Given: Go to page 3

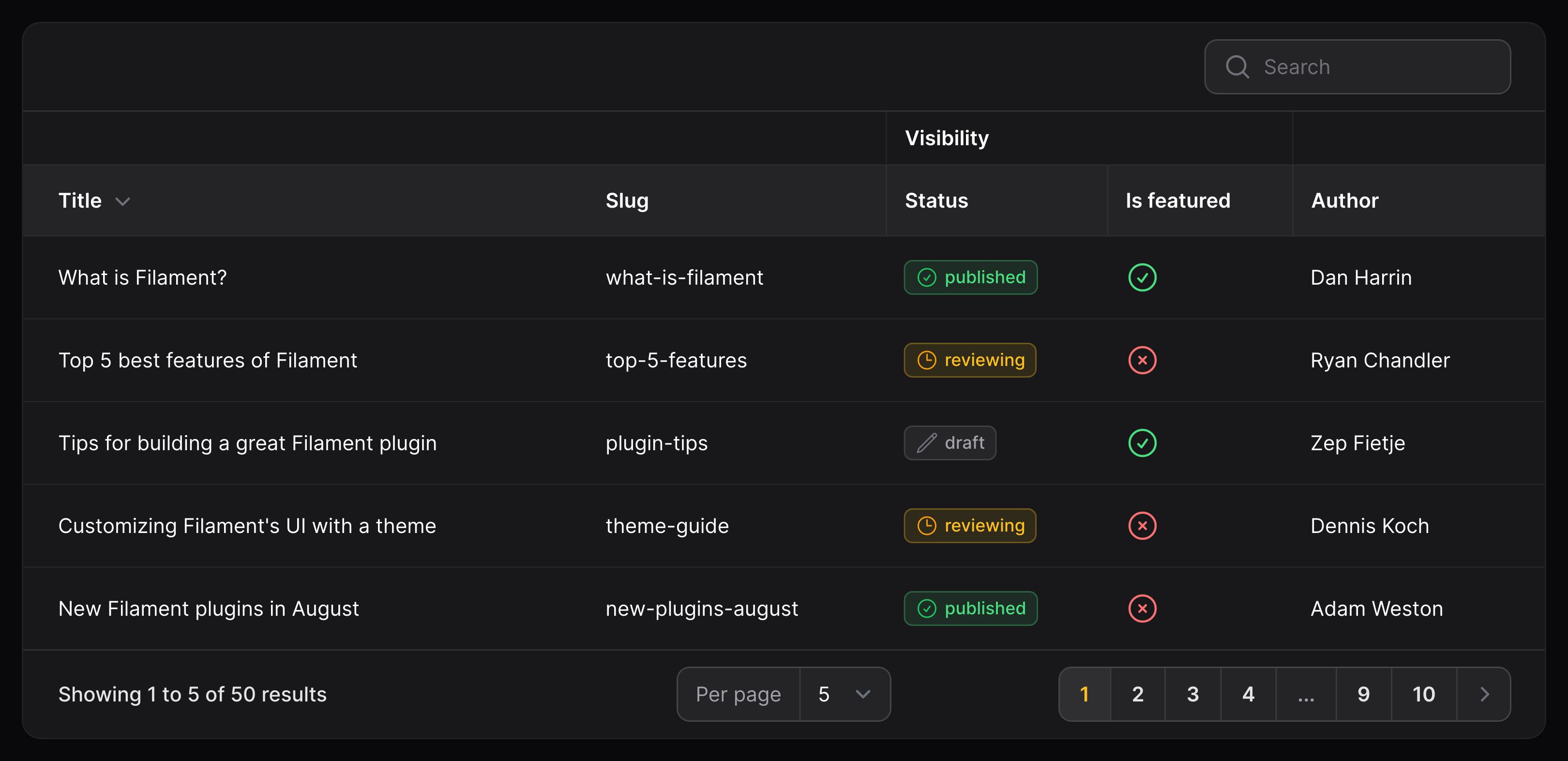Looking at the screenshot, I should 1192,695.
